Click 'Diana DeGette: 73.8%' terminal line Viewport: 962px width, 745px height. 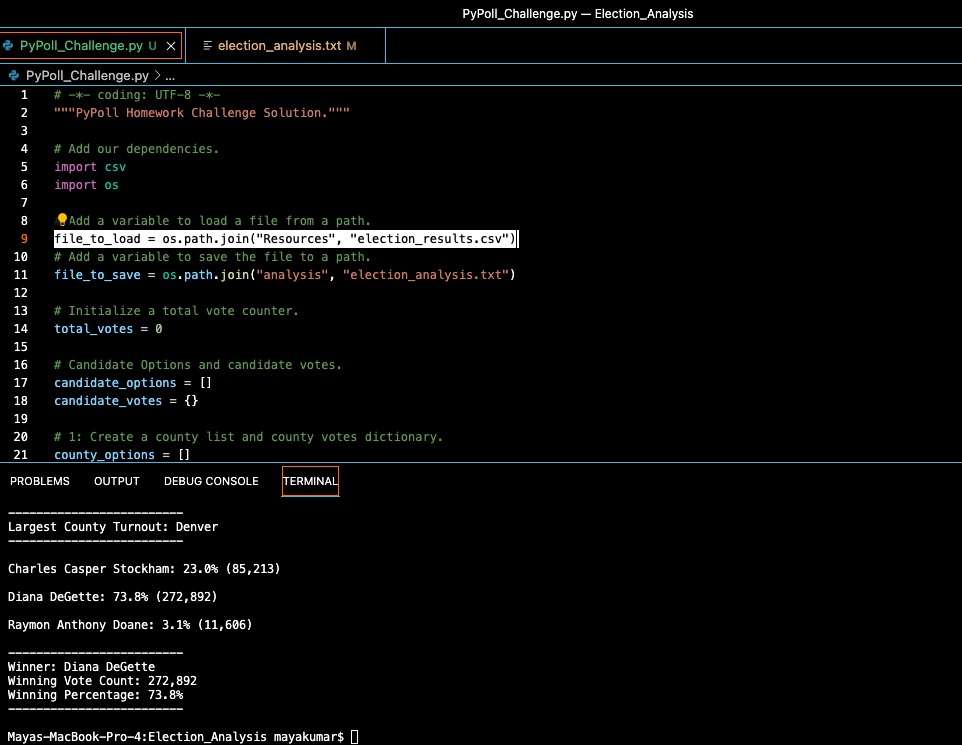(x=113, y=597)
